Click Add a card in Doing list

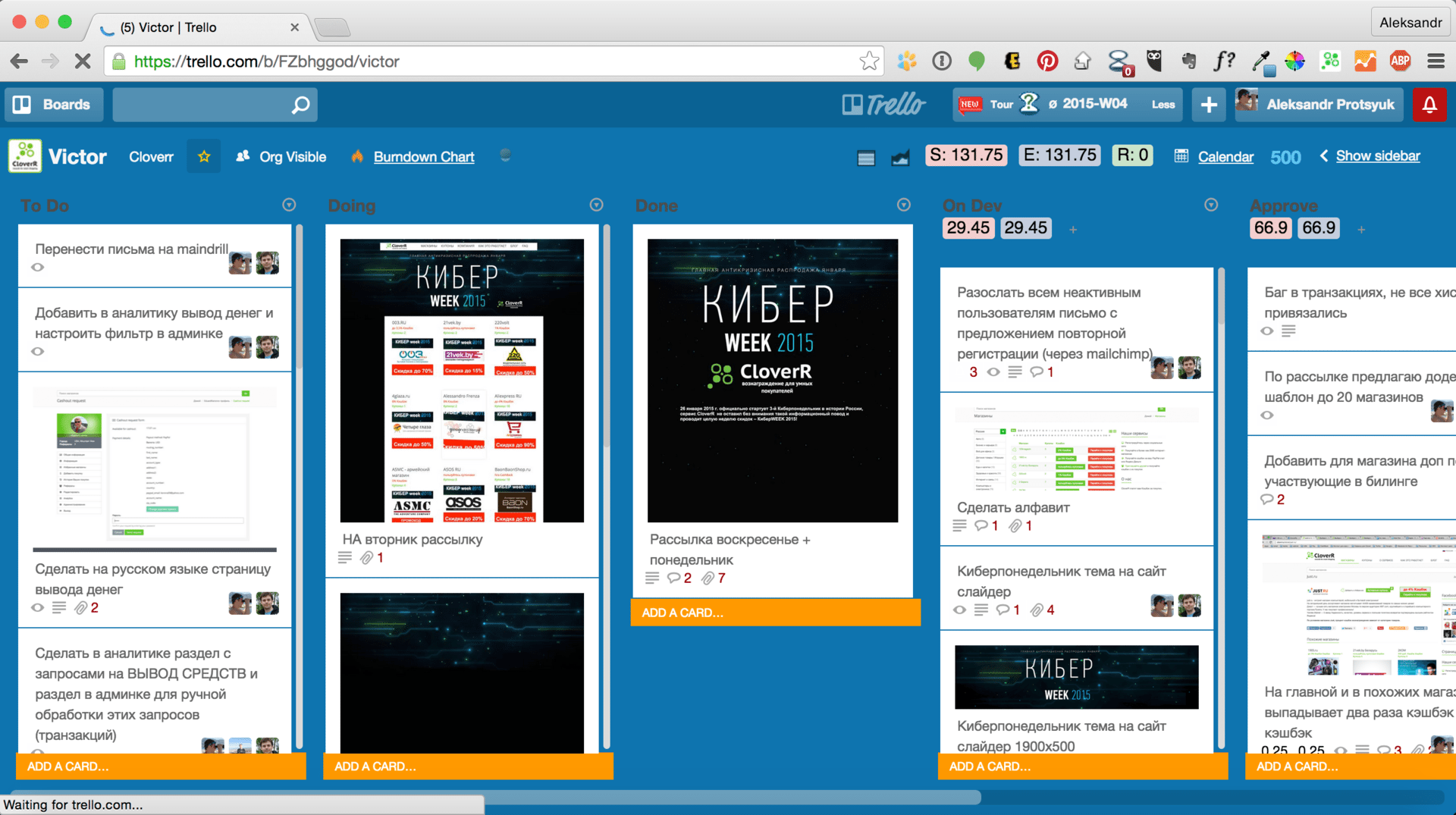pyautogui.click(x=469, y=766)
